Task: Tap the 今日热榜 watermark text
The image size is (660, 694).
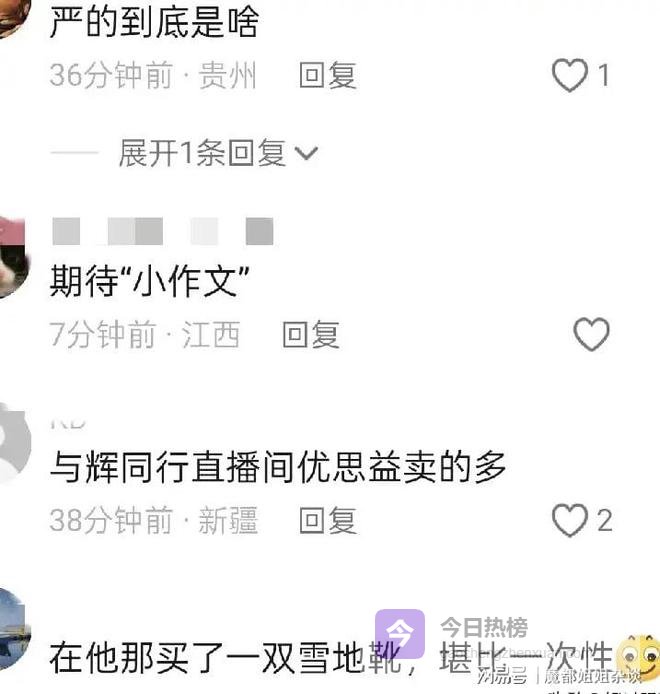Action: point(484,627)
